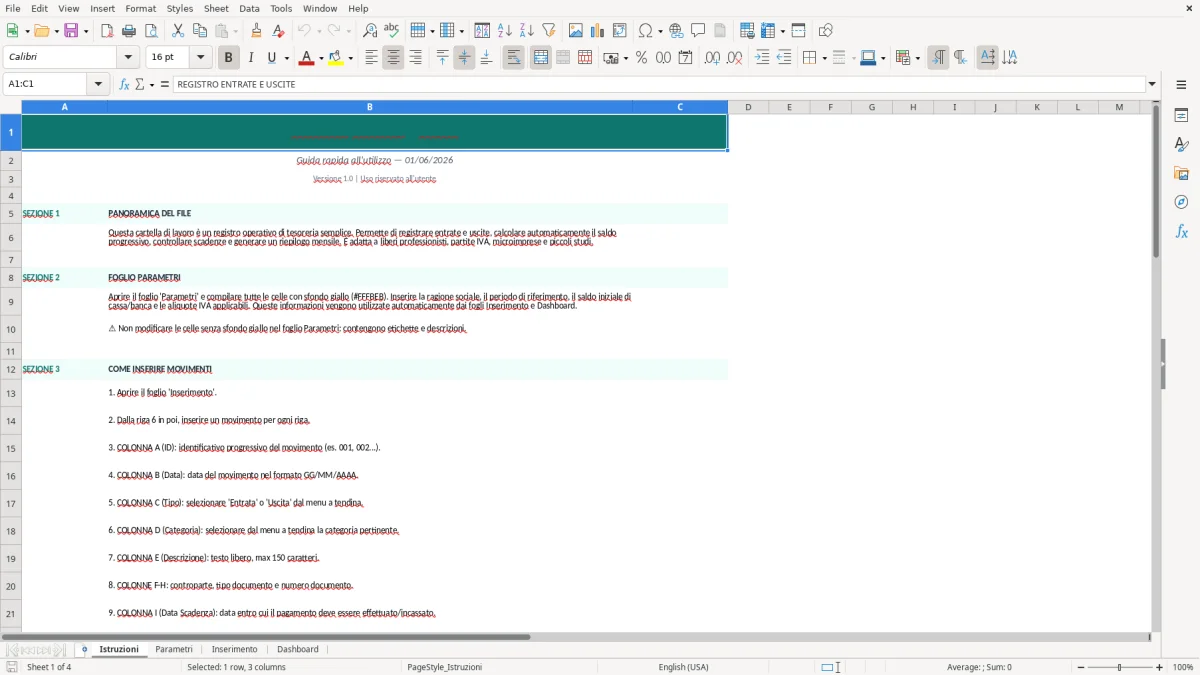Viewport: 1200px width, 675px height.
Task: Click the Cut scissors icon
Action: [178, 31]
